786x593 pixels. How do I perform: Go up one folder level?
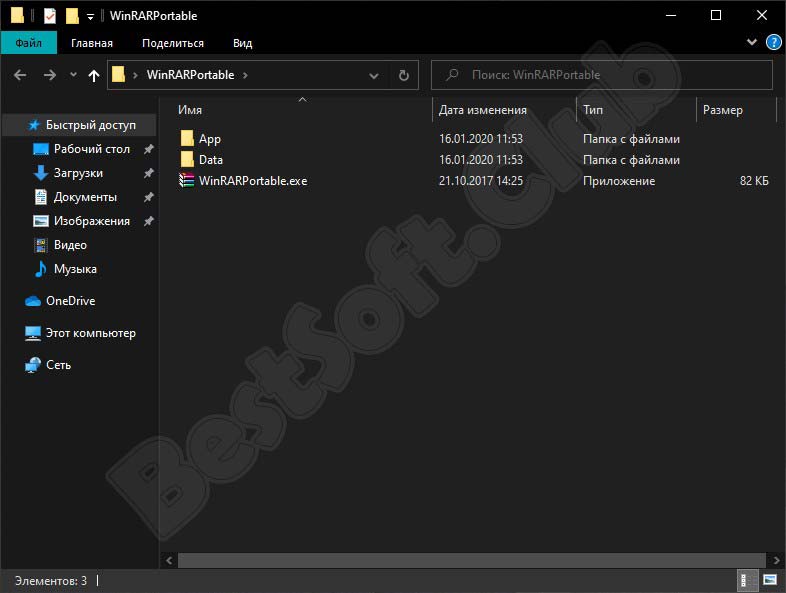(x=94, y=75)
